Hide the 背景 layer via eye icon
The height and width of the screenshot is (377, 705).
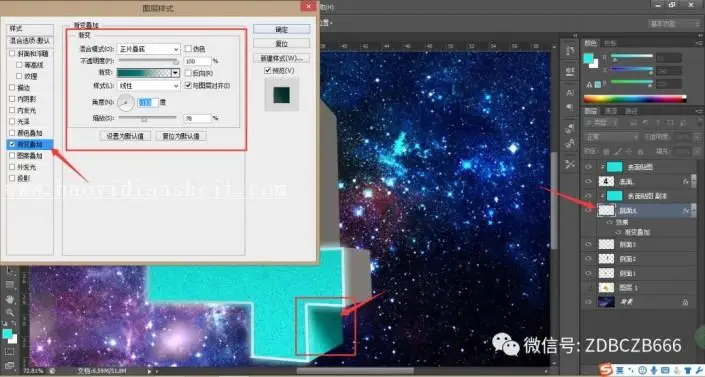588,302
